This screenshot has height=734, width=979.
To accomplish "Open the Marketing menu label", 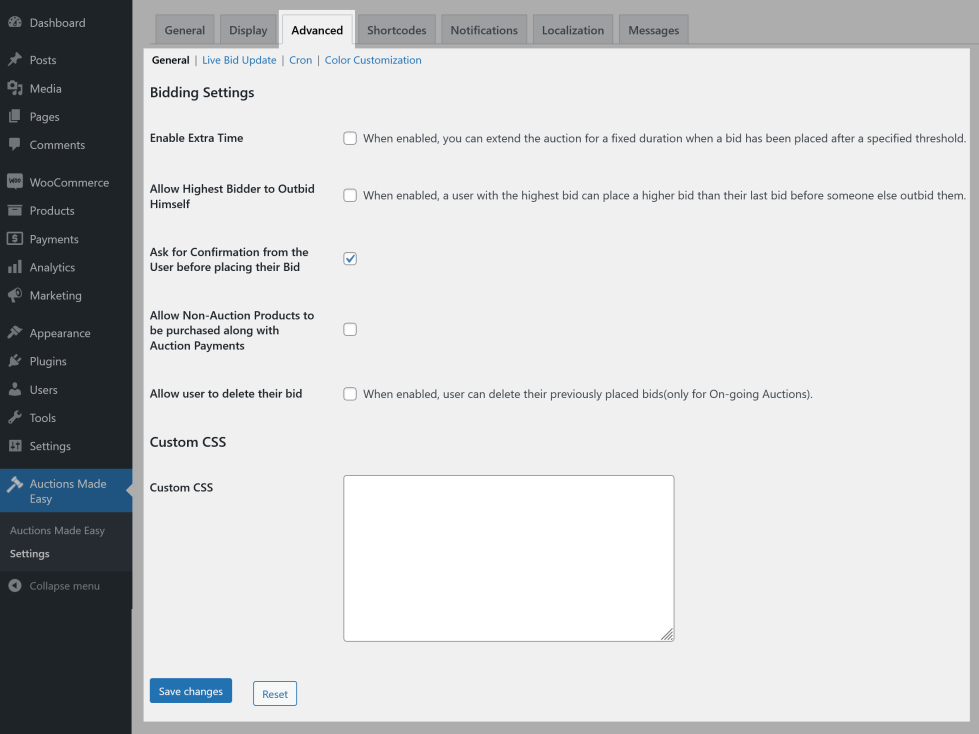I will 56,295.
